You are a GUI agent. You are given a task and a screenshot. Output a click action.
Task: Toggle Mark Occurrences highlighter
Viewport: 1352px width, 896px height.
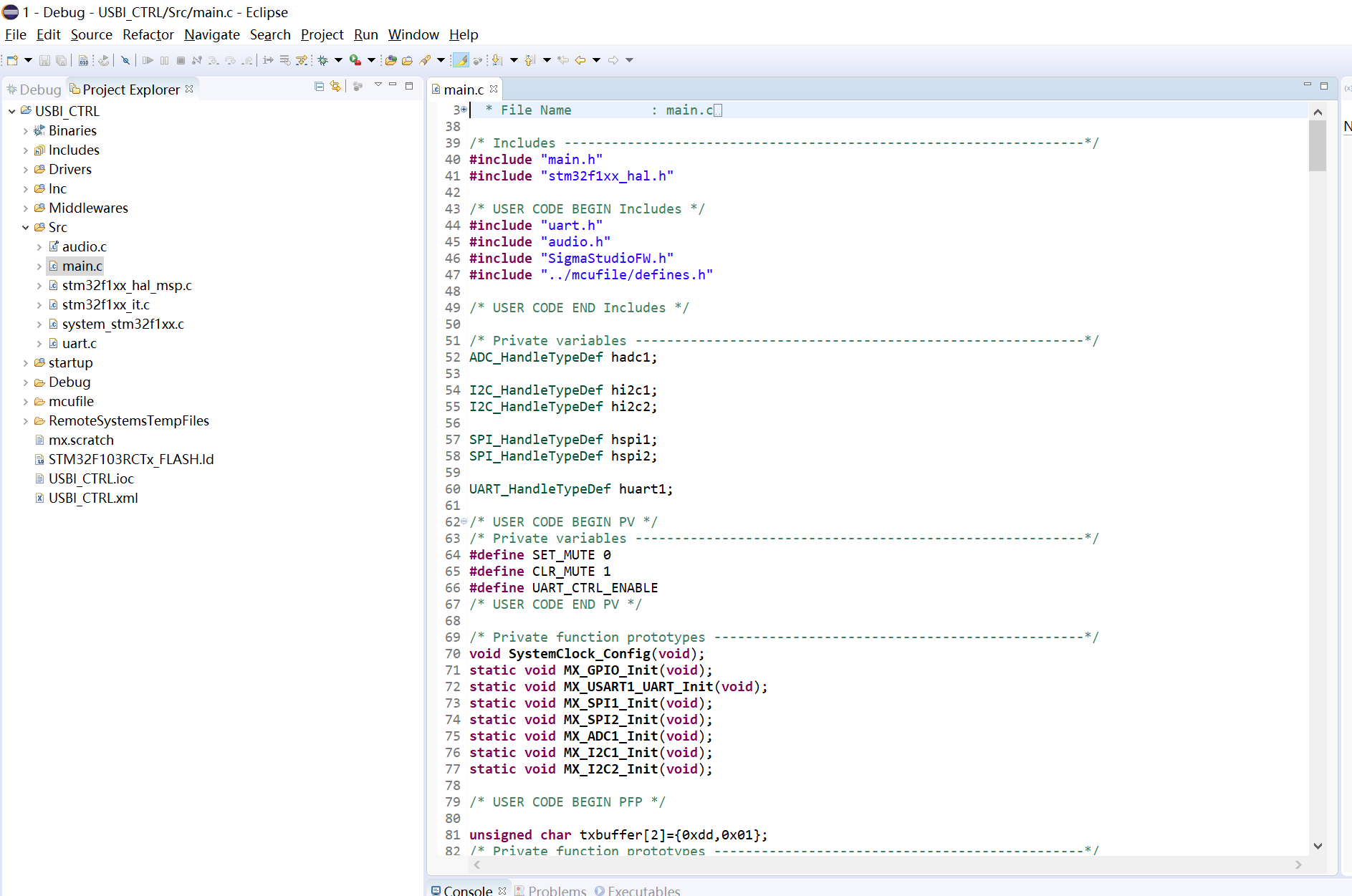tap(461, 60)
